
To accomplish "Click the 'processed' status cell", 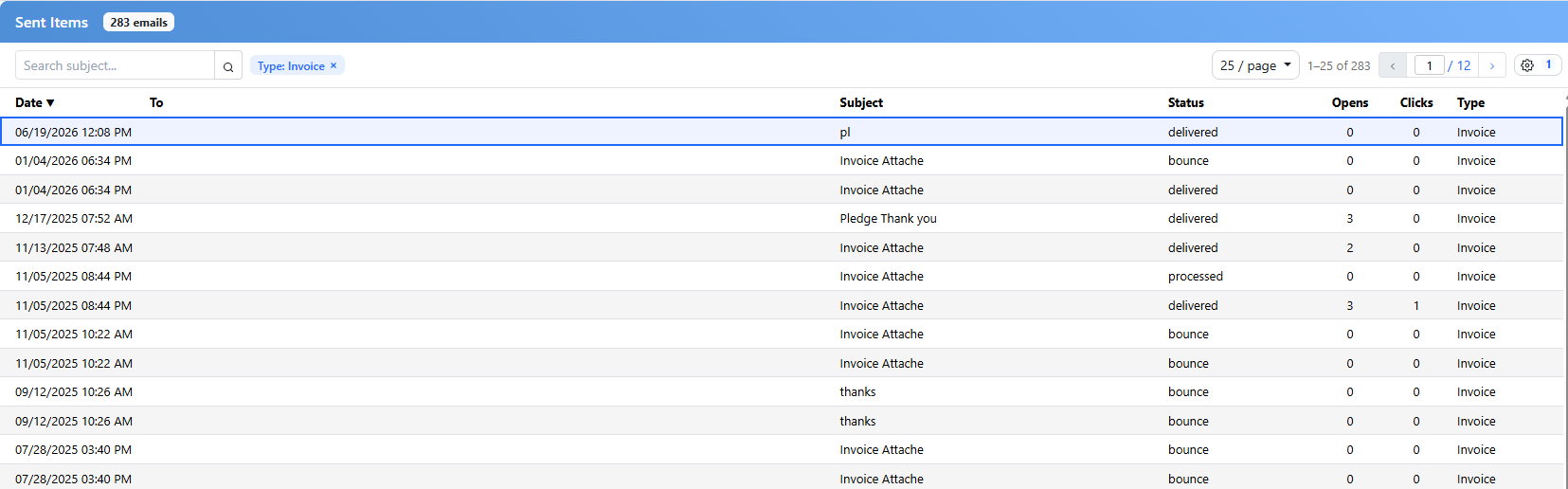I will [1196, 277].
